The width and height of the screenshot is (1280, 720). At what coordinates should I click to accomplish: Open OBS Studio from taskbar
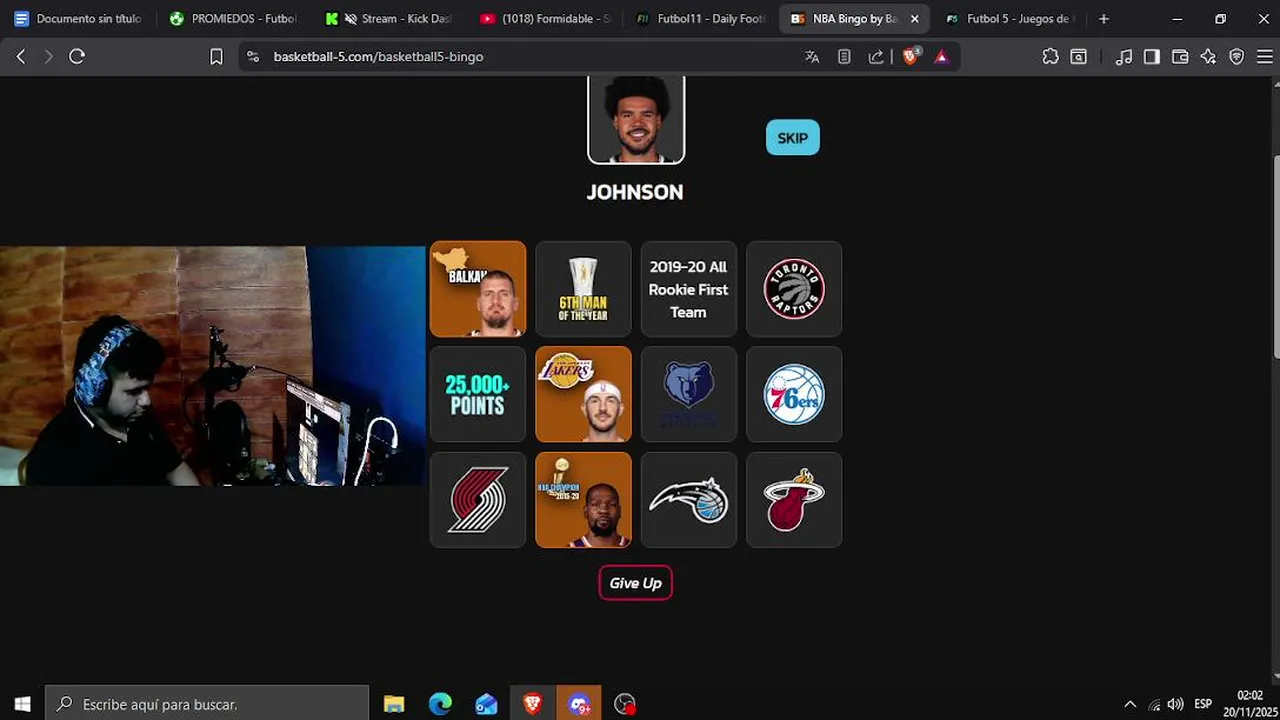click(625, 704)
